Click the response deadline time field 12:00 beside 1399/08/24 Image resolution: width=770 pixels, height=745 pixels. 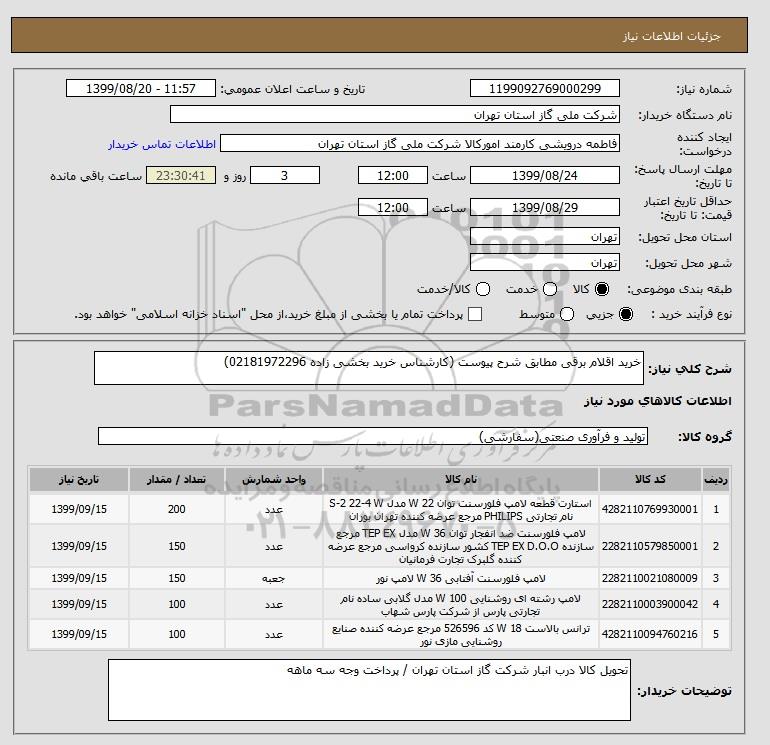(x=393, y=175)
